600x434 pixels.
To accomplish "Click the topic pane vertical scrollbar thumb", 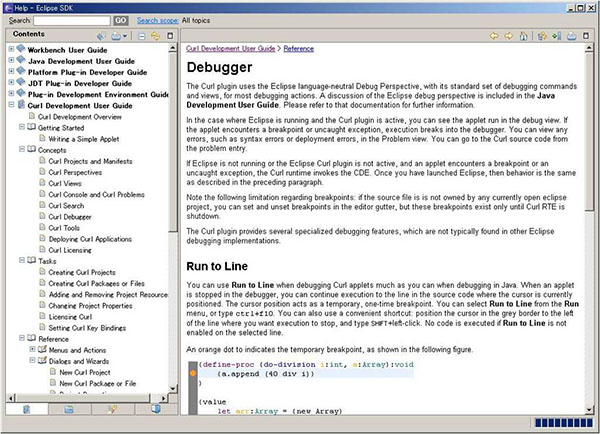I will coord(589,132).
